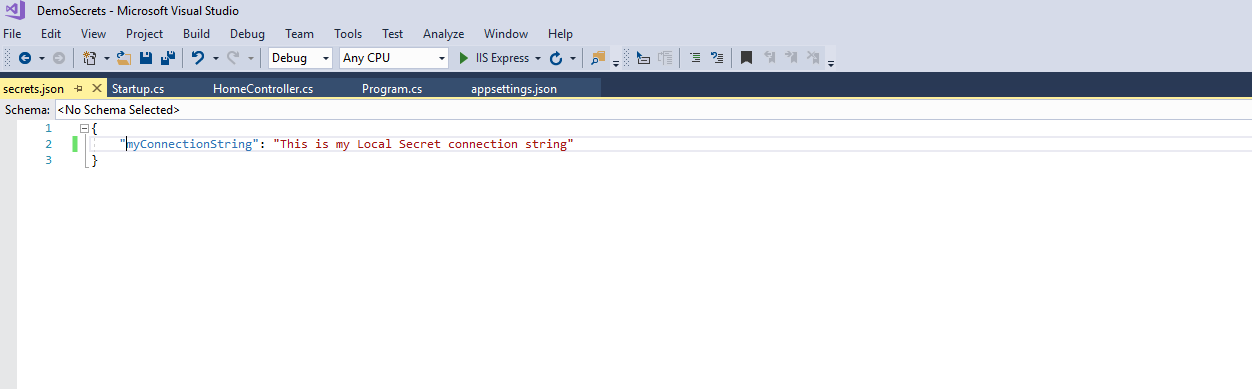Image resolution: width=1252 pixels, height=389 pixels.
Task: Switch to the appsettings.json tab
Action: 514,89
